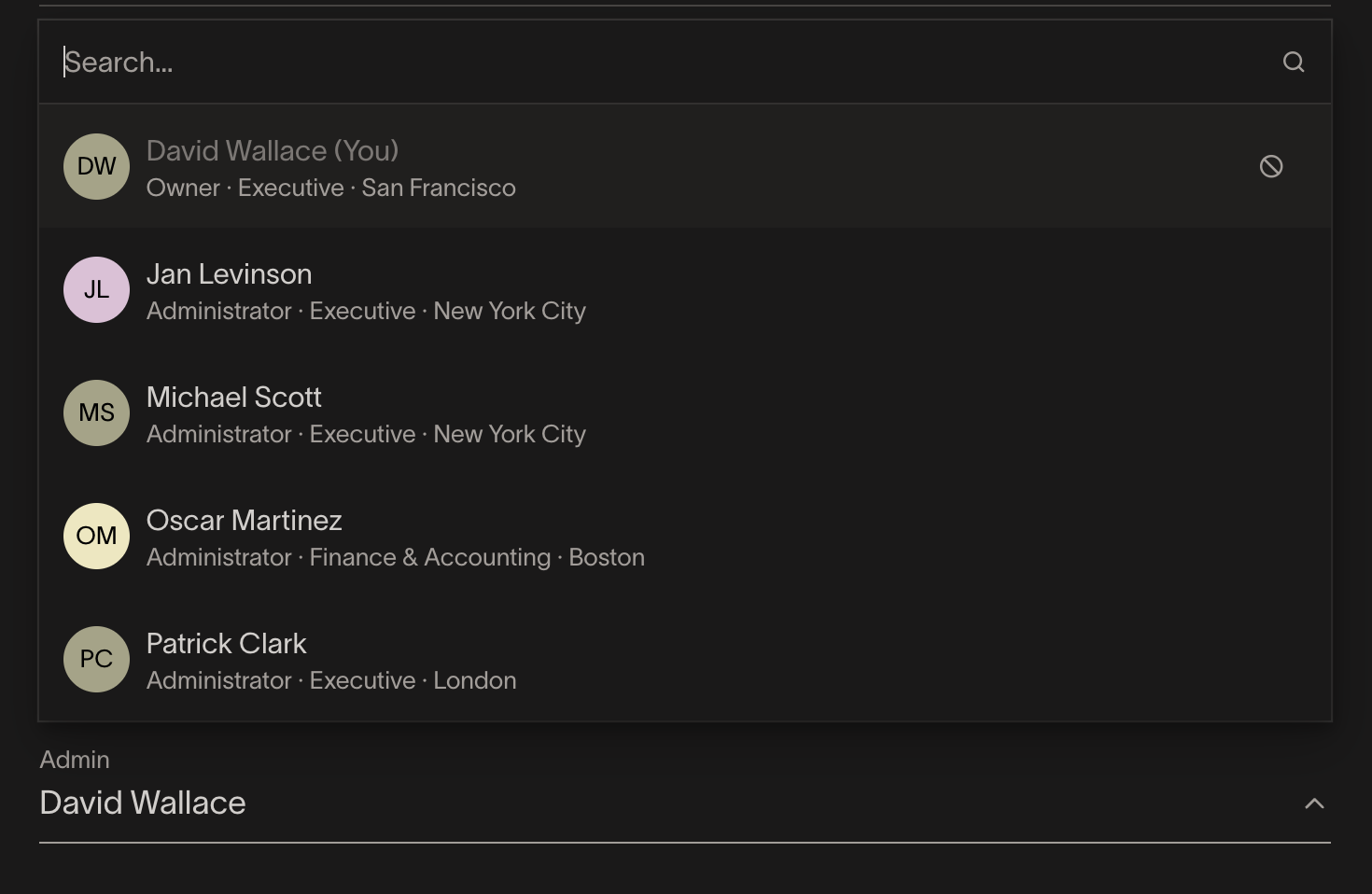Click the PC avatar for Patrick Clark

[x=96, y=659]
